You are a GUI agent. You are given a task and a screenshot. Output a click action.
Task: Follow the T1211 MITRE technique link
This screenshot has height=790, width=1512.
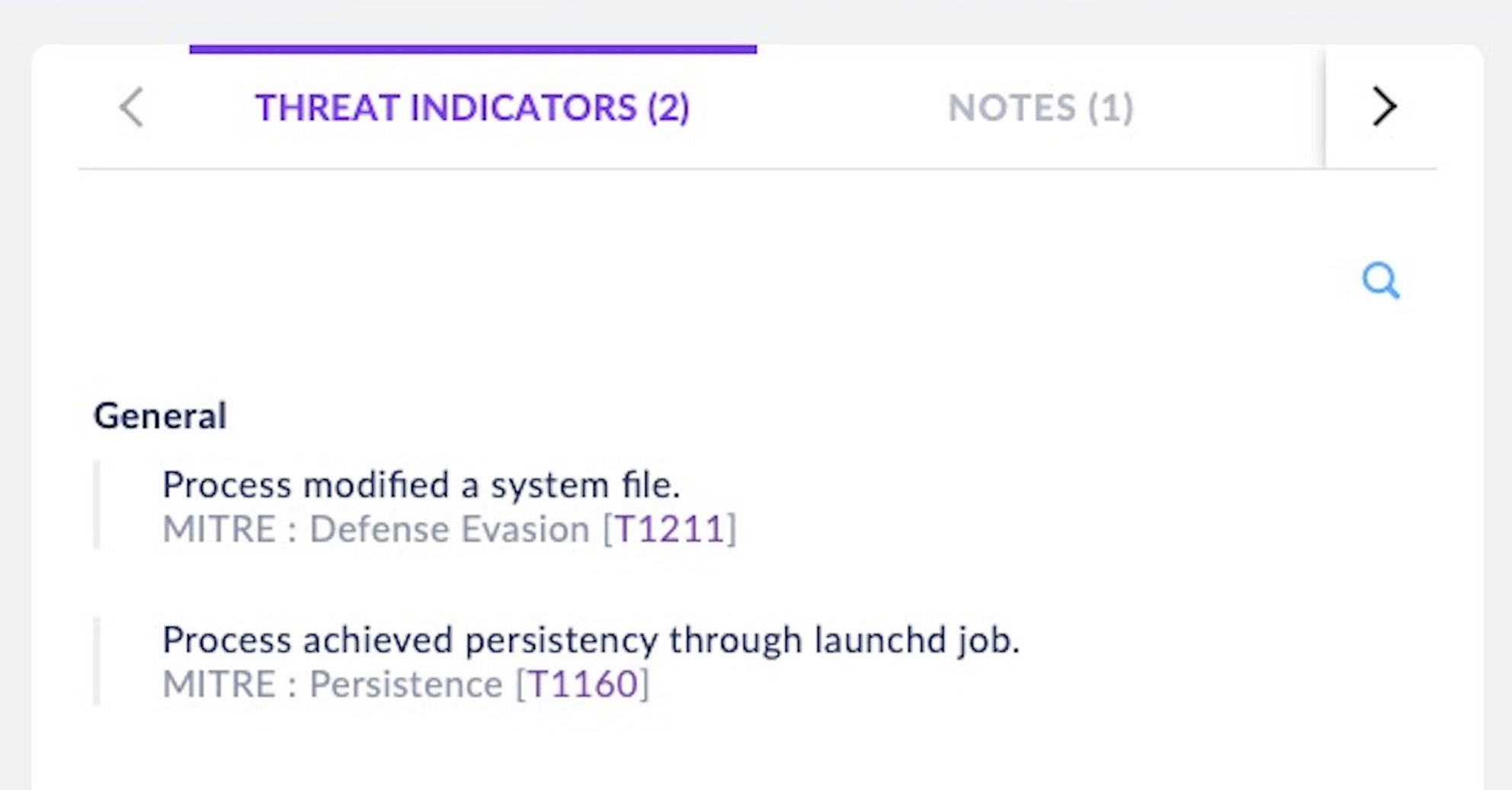(669, 529)
